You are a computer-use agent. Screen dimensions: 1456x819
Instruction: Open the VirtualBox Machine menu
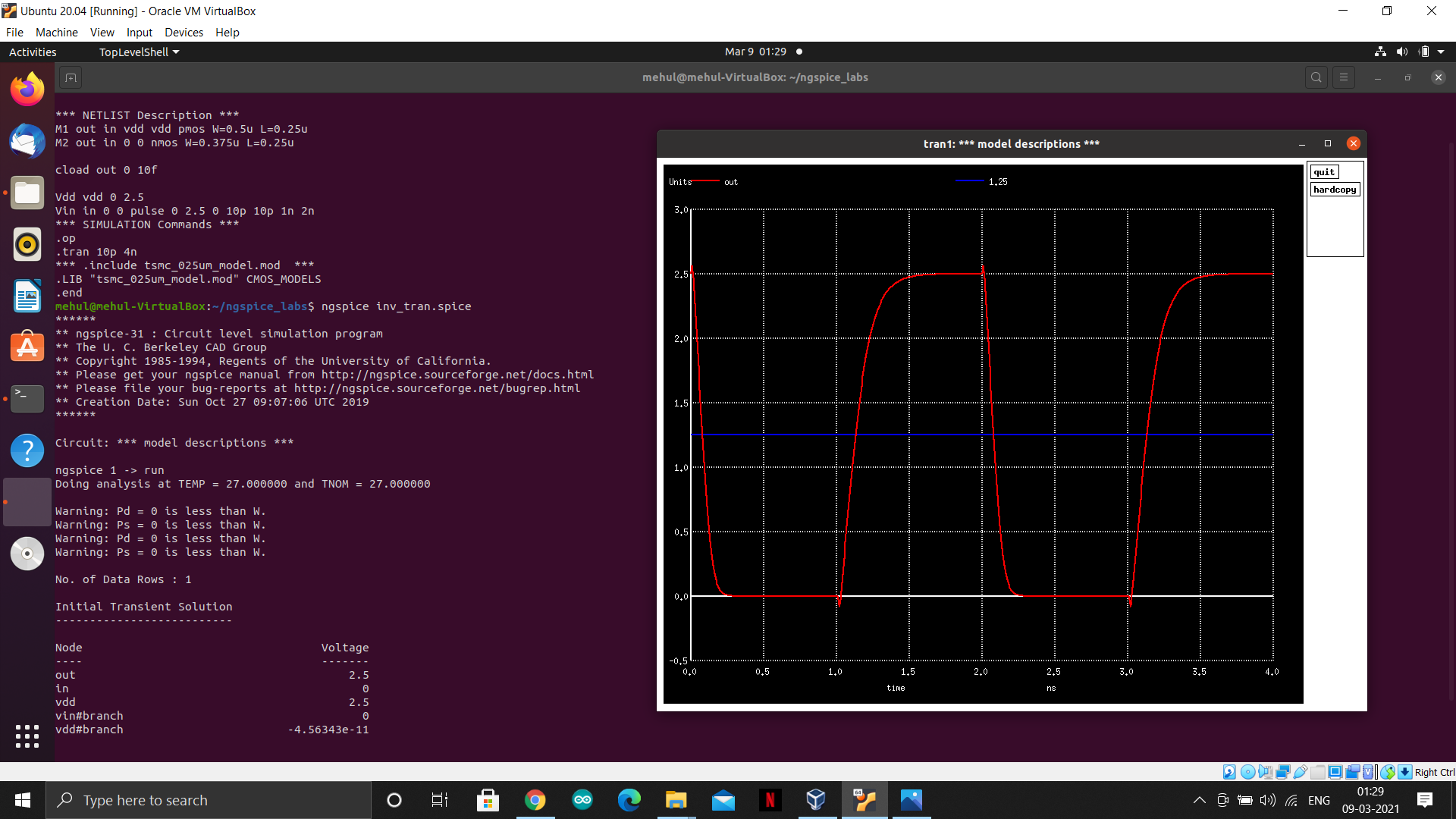(x=56, y=32)
